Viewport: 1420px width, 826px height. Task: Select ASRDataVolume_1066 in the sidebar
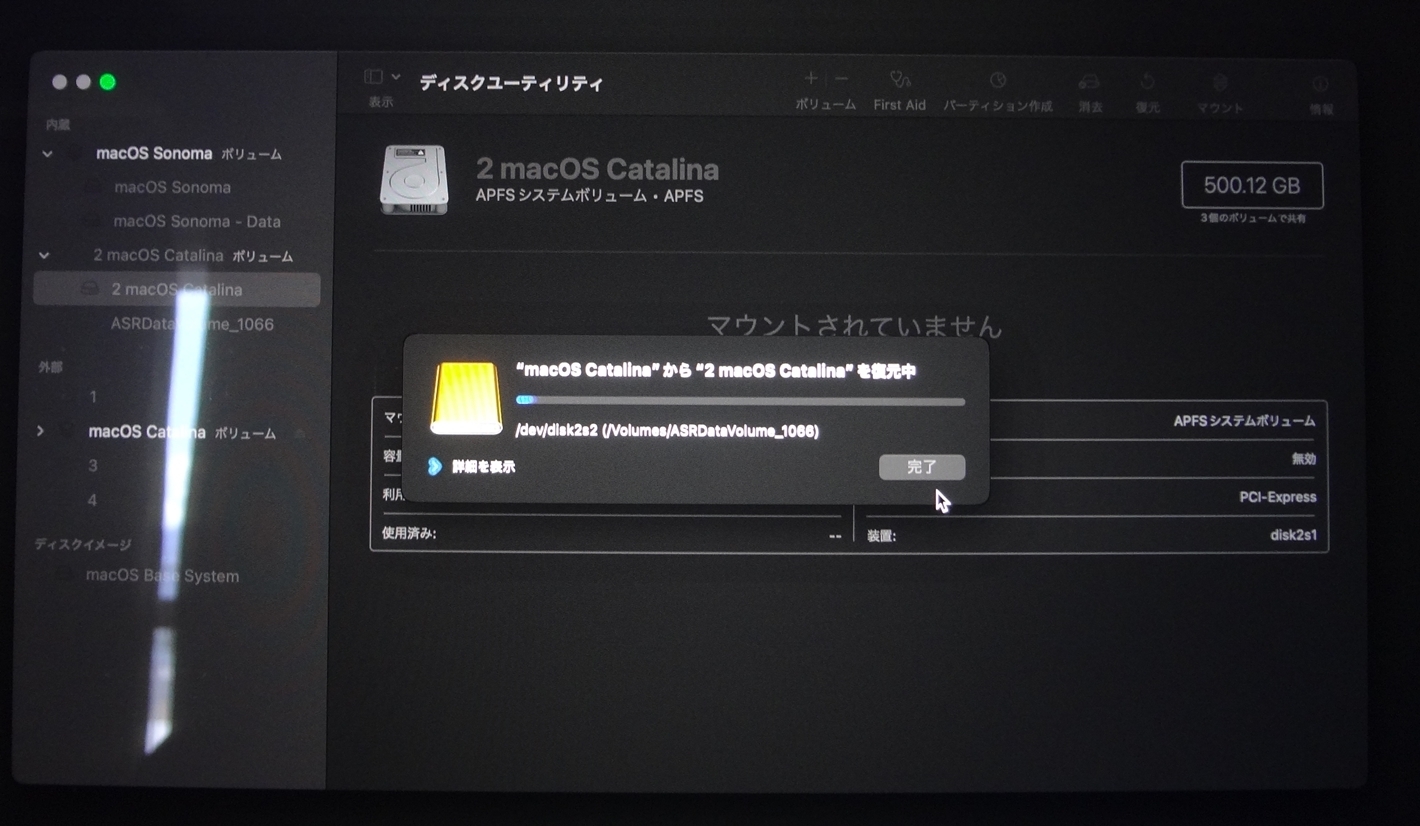click(x=192, y=324)
